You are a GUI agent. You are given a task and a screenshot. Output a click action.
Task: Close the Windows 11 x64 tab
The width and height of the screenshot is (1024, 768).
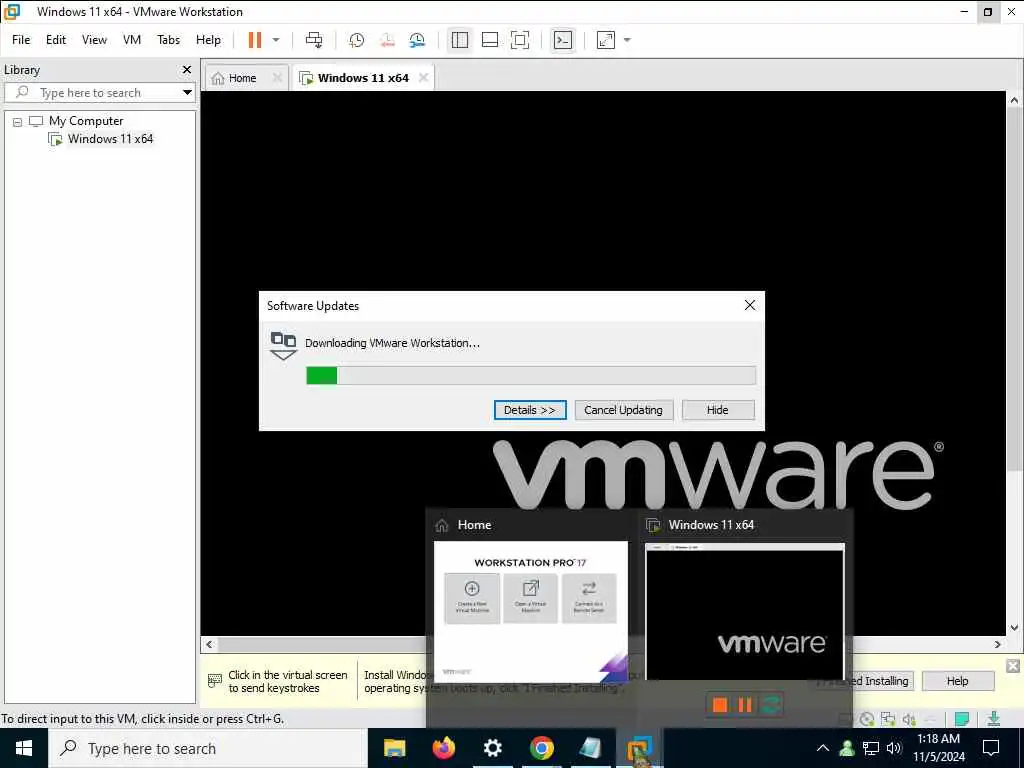tap(424, 78)
